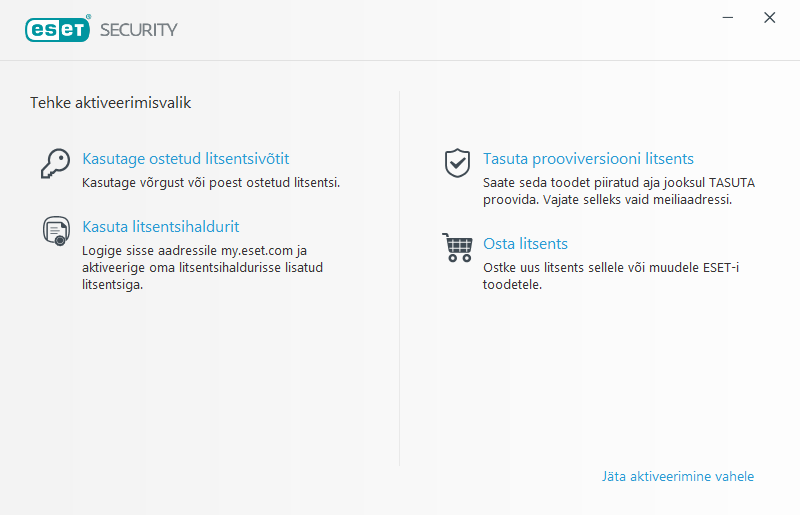This screenshot has width=800, height=515.
Task: Choose "Tasuta prooviversiooni litsents" option
Action: [588, 159]
